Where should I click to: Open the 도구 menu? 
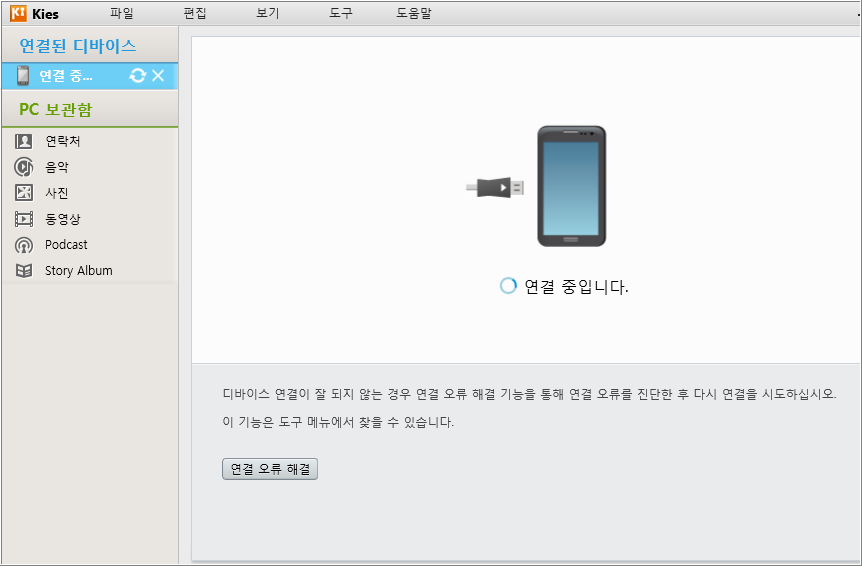coord(341,13)
